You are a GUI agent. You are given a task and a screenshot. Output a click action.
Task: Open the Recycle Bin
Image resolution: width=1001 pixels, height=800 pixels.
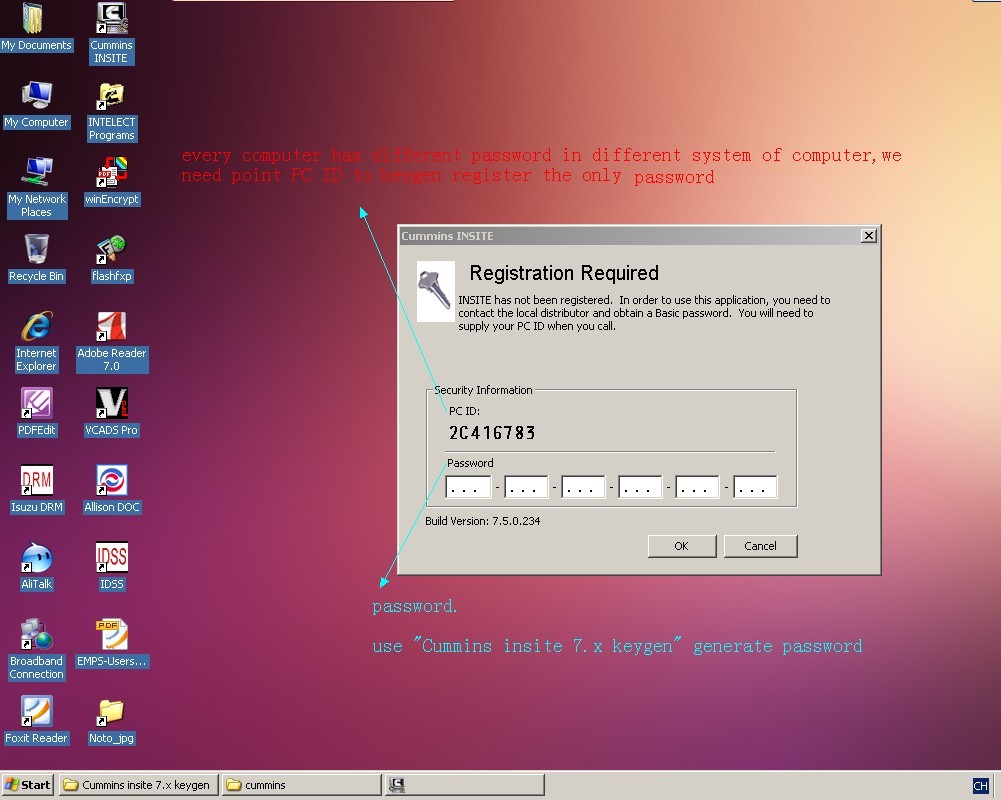point(37,249)
